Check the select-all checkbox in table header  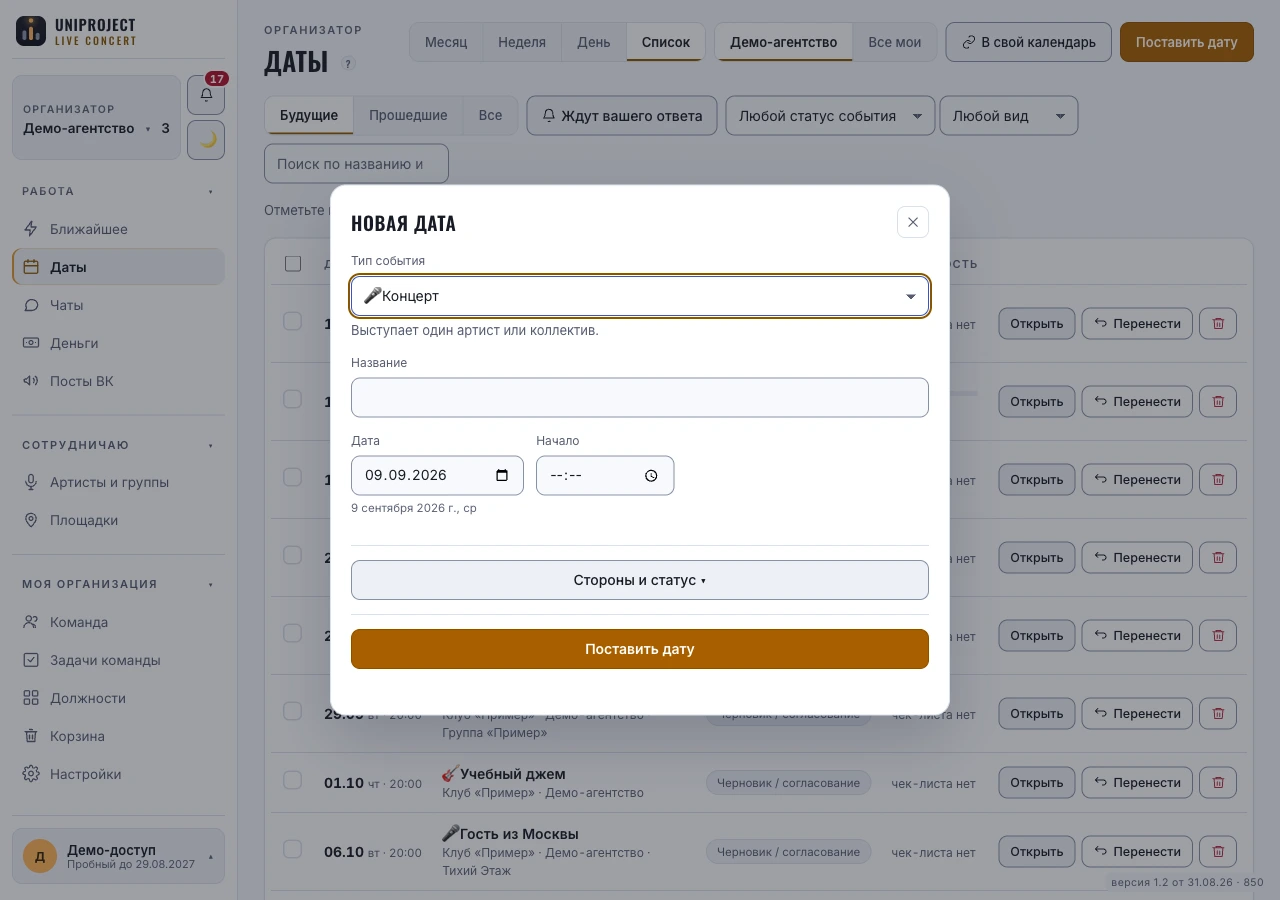point(293,263)
